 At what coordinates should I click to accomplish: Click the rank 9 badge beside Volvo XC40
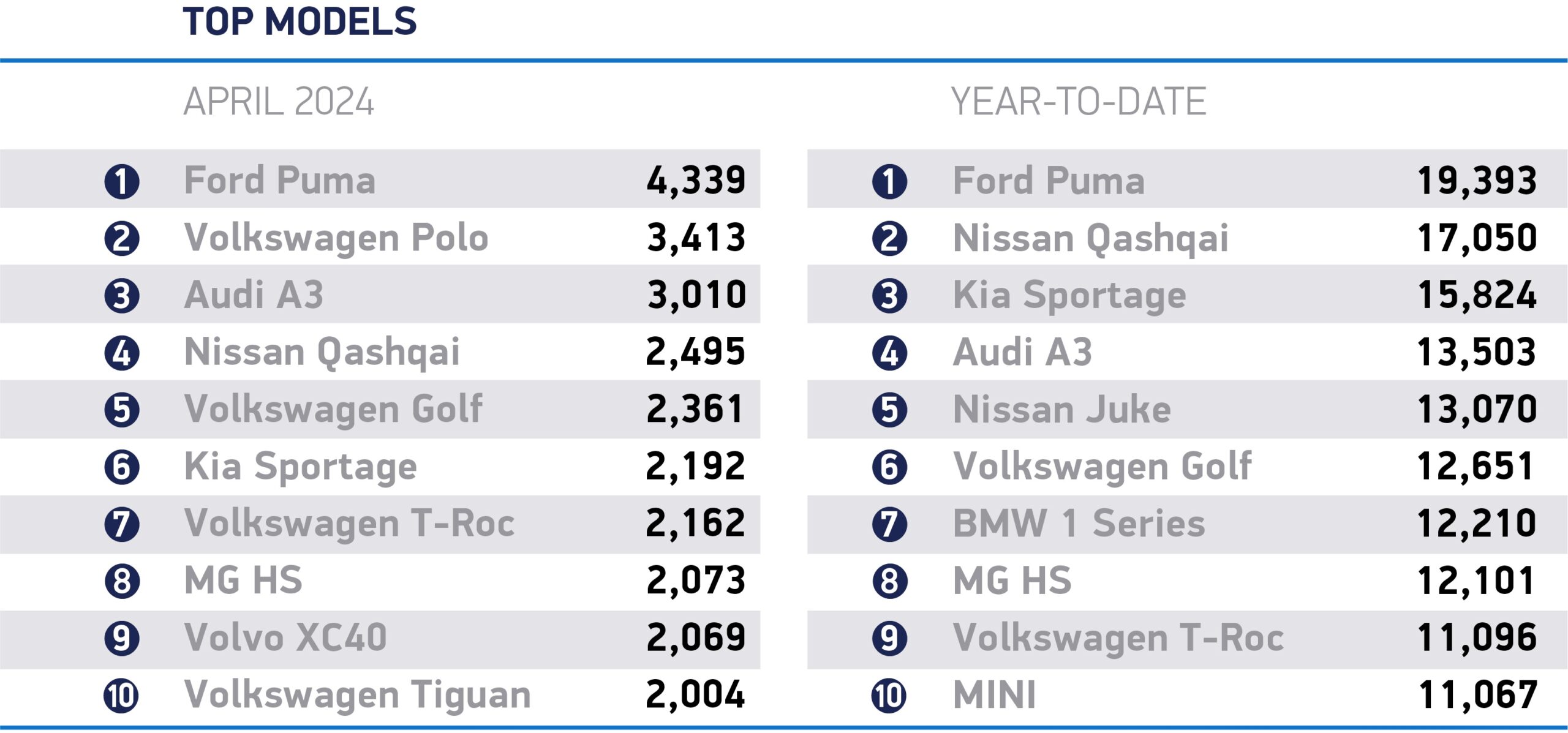[122, 639]
